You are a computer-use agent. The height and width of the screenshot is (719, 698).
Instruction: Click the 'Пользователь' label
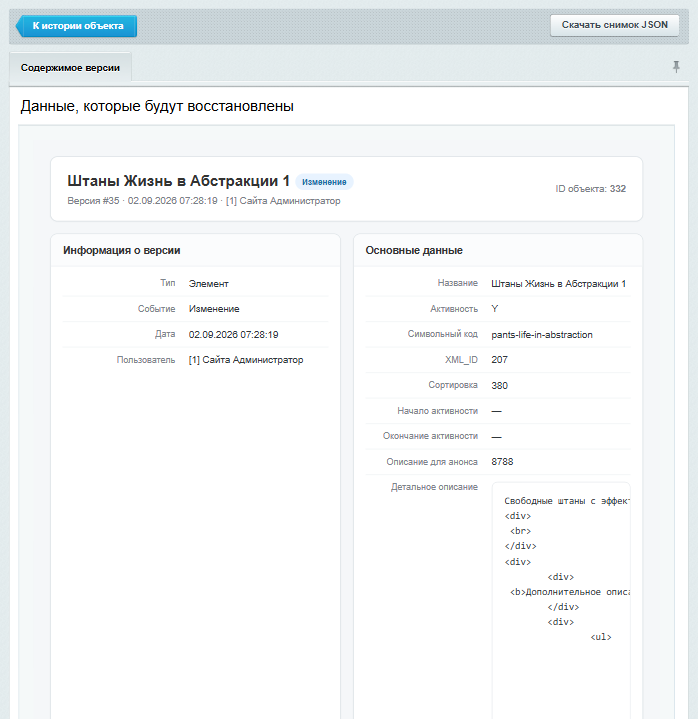click(x=146, y=360)
